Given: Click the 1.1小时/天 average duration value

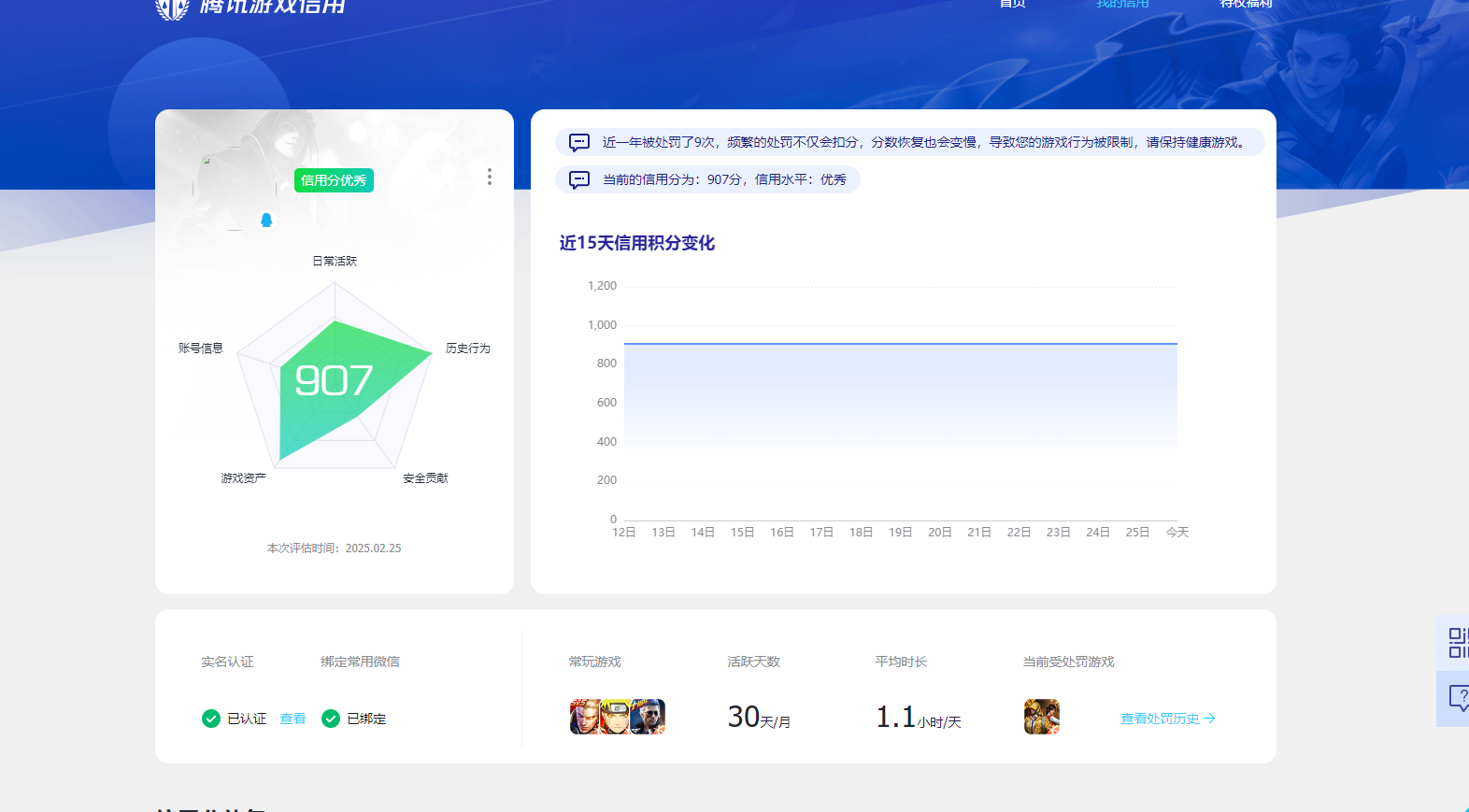Looking at the screenshot, I should 919,717.
